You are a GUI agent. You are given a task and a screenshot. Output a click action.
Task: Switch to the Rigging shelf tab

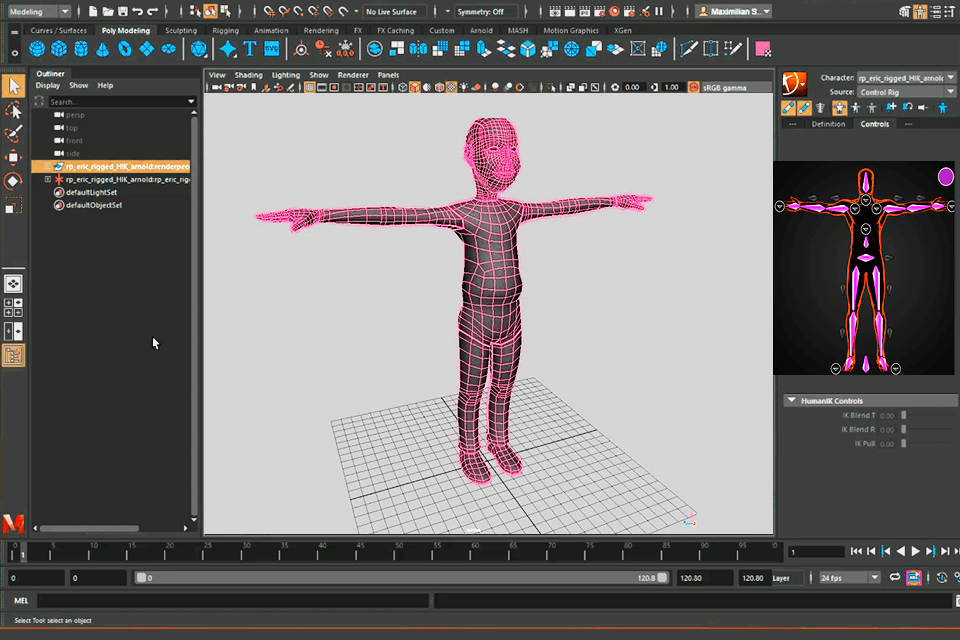tap(225, 30)
